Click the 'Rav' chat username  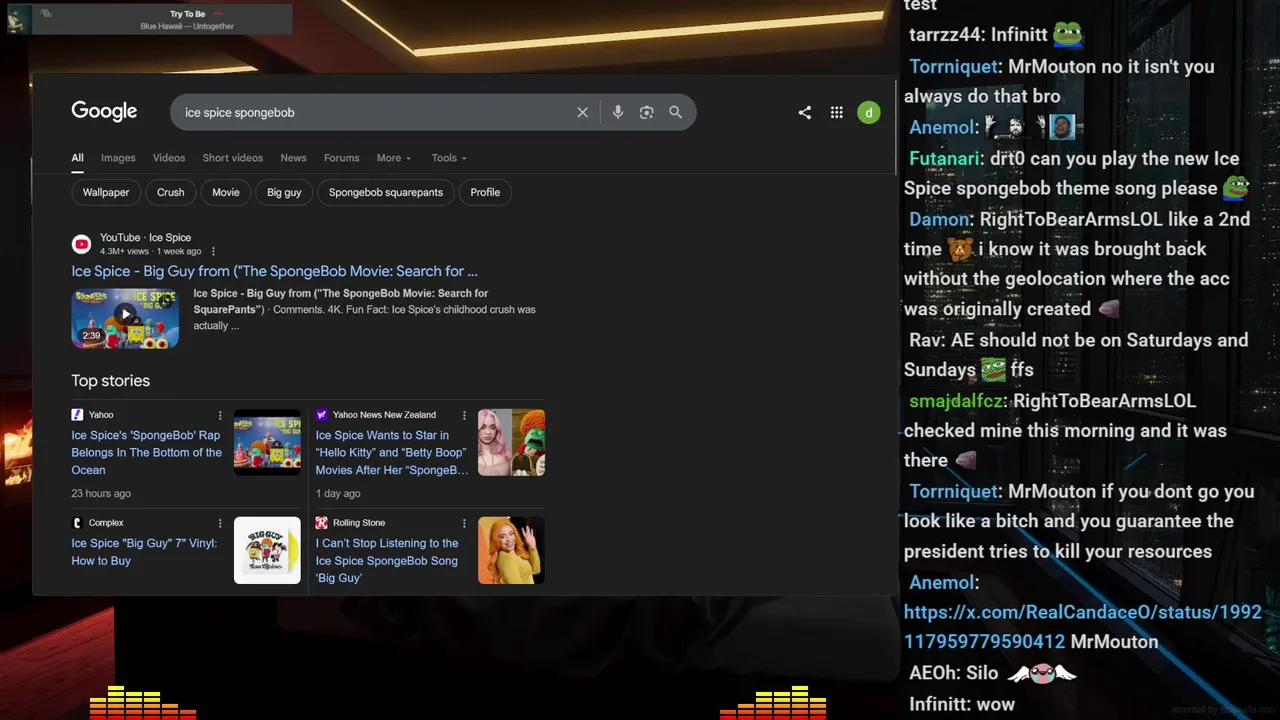[x=925, y=340]
